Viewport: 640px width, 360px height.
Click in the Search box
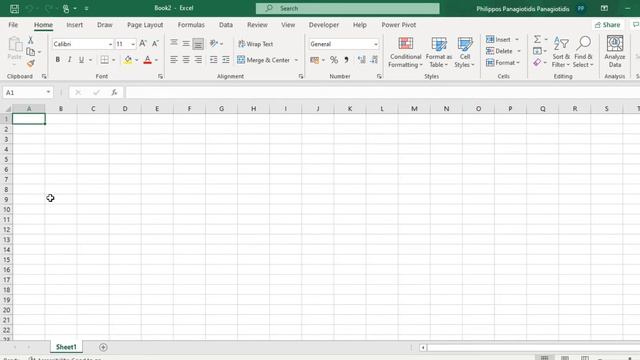348,8
